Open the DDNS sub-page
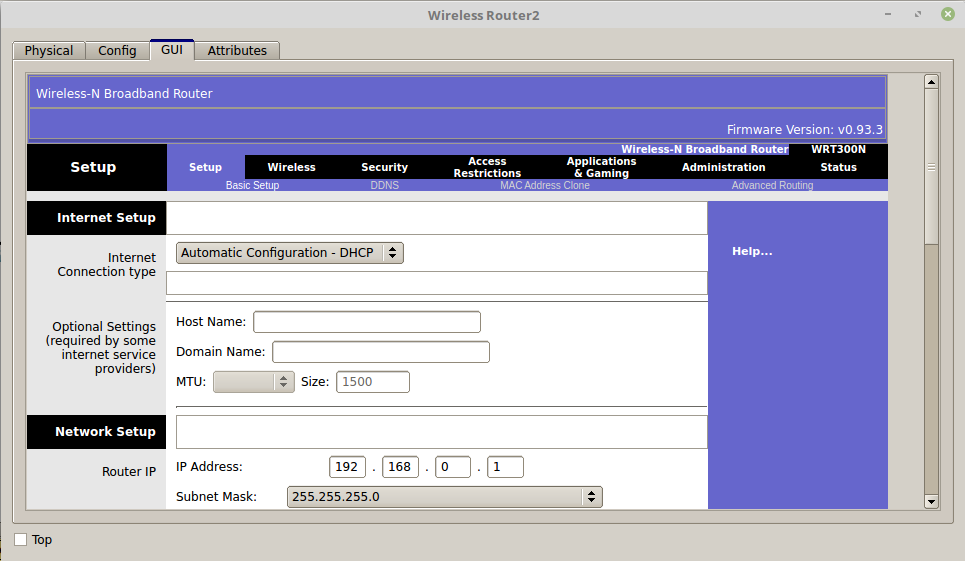Image resolution: width=965 pixels, height=561 pixels. [385, 185]
